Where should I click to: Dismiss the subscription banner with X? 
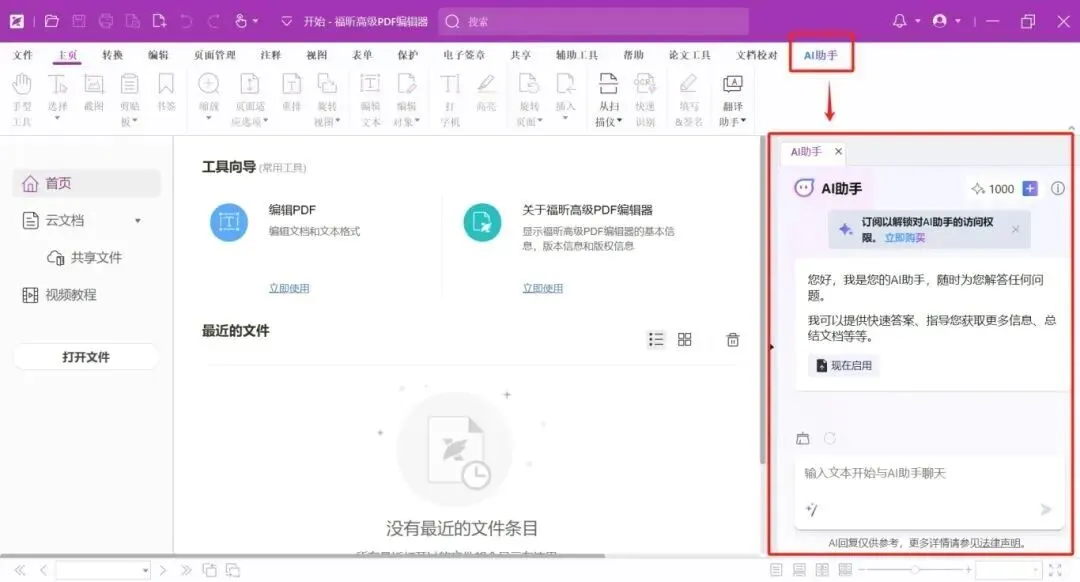(x=1015, y=229)
